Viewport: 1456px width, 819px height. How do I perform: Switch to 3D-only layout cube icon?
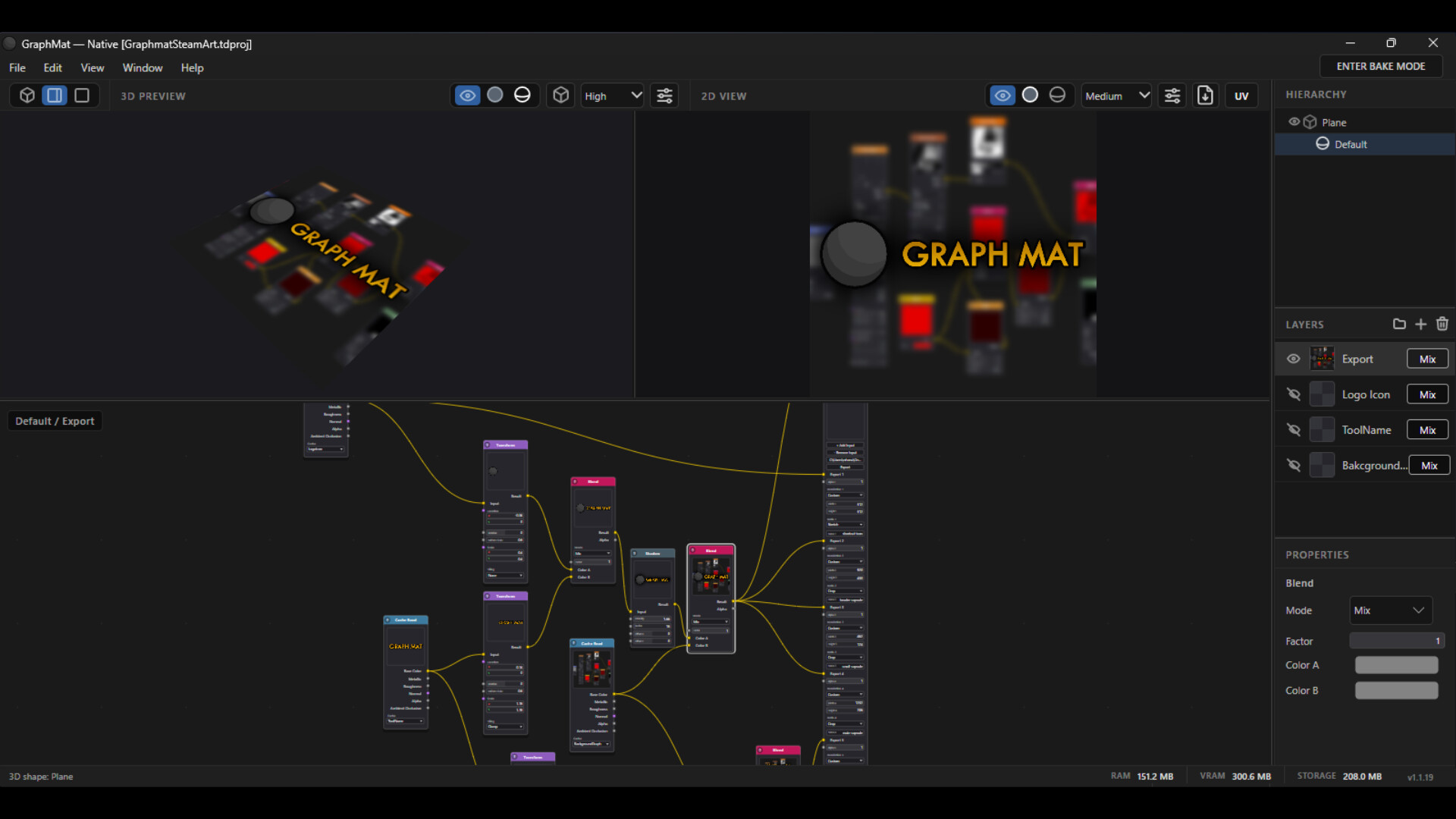[27, 96]
